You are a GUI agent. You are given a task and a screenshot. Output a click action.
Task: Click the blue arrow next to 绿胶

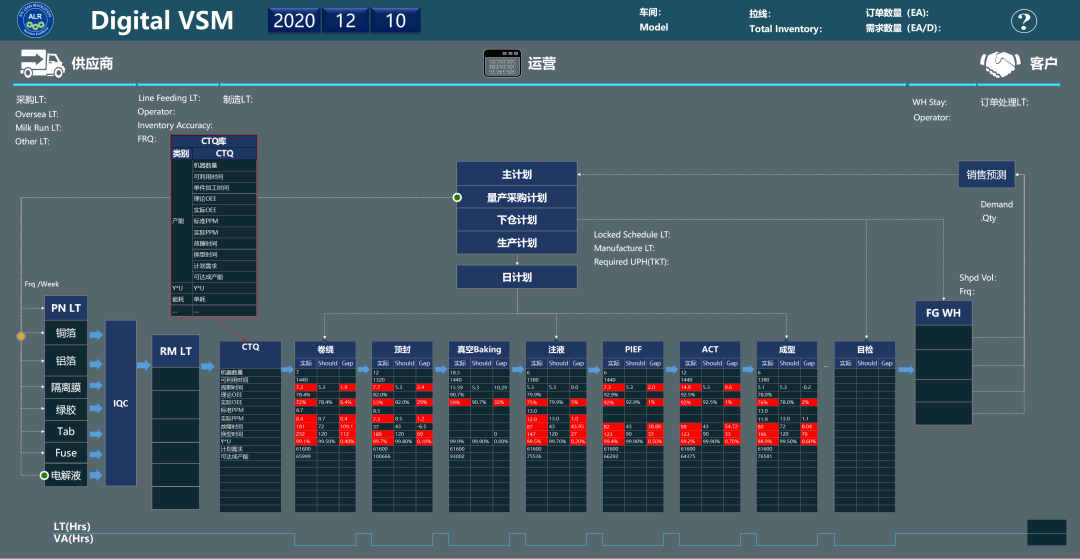click(x=96, y=410)
